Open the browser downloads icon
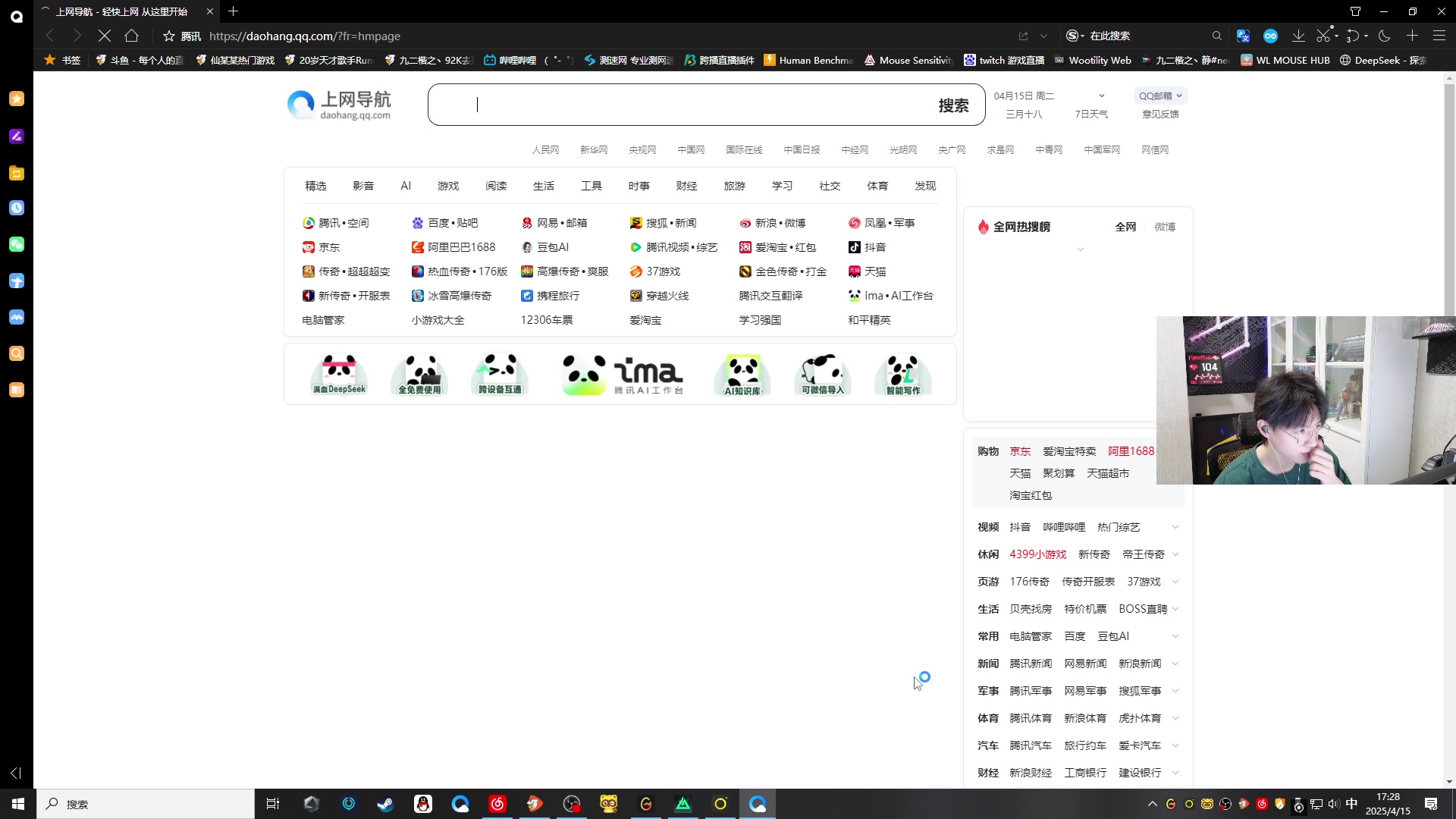 1298,36
